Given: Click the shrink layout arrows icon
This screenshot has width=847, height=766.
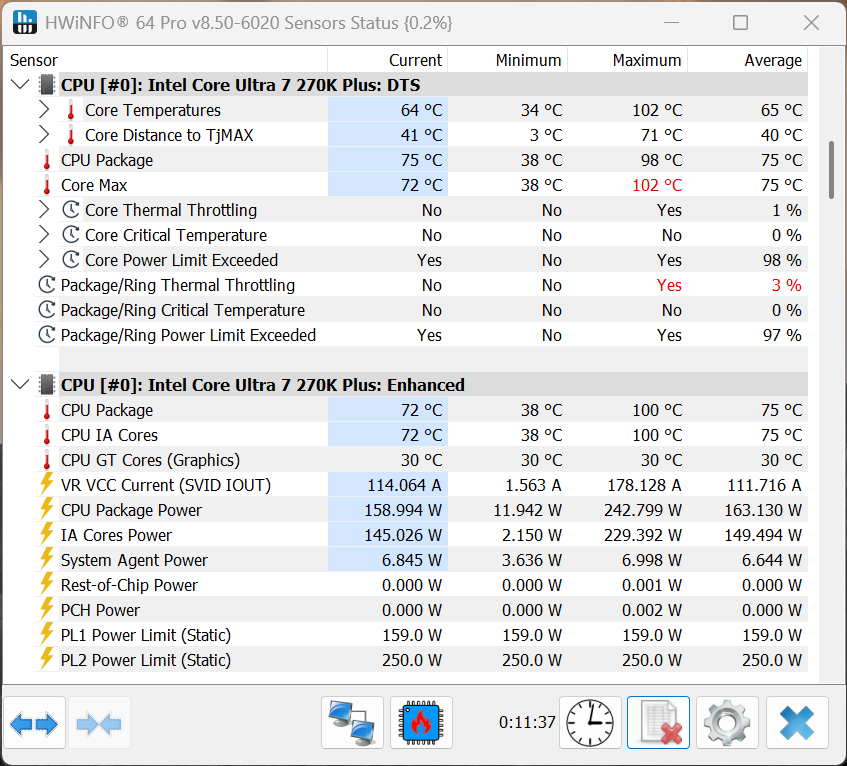Looking at the screenshot, I should click(99, 723).
